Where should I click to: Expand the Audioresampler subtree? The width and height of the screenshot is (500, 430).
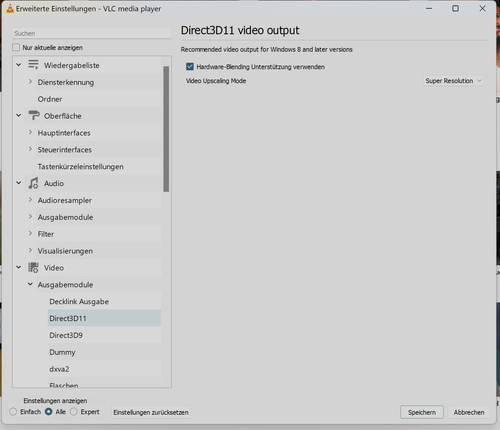[x=30, y=200]
